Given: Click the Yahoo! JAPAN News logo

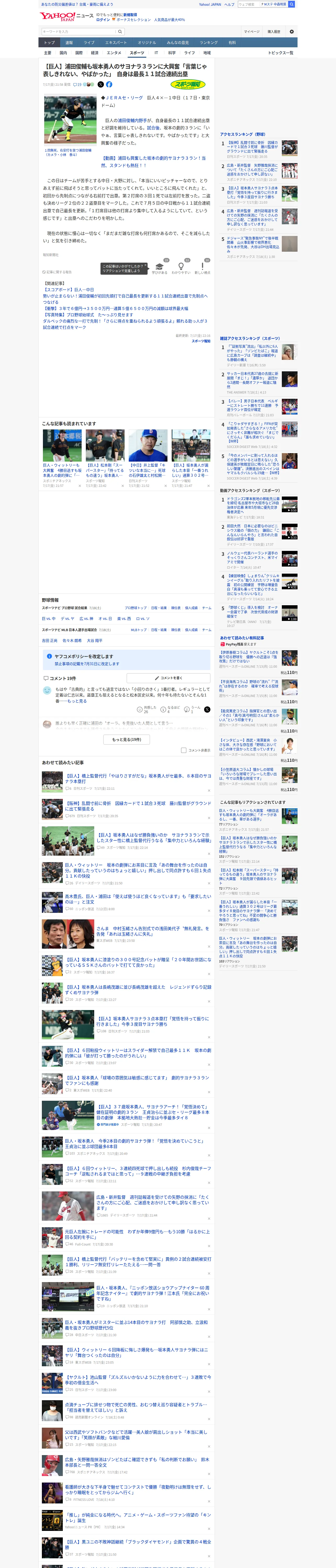Looking at the screenshot, I should [x=67, y=16].
